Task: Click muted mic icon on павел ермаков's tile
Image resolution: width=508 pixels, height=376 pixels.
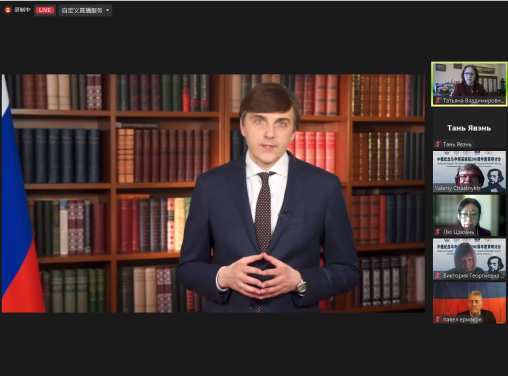Action: [x=438, y=319]
